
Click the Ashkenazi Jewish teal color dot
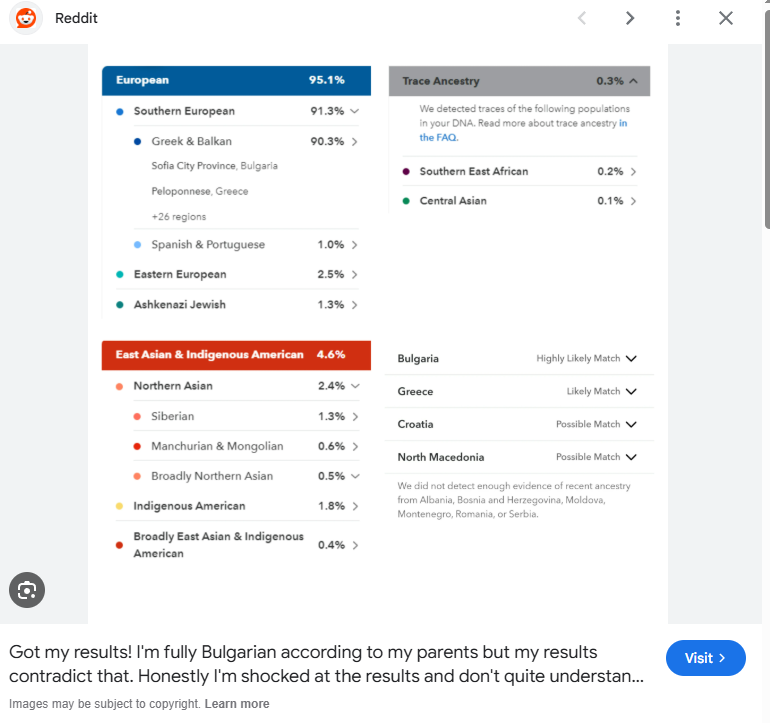[120, 305]
